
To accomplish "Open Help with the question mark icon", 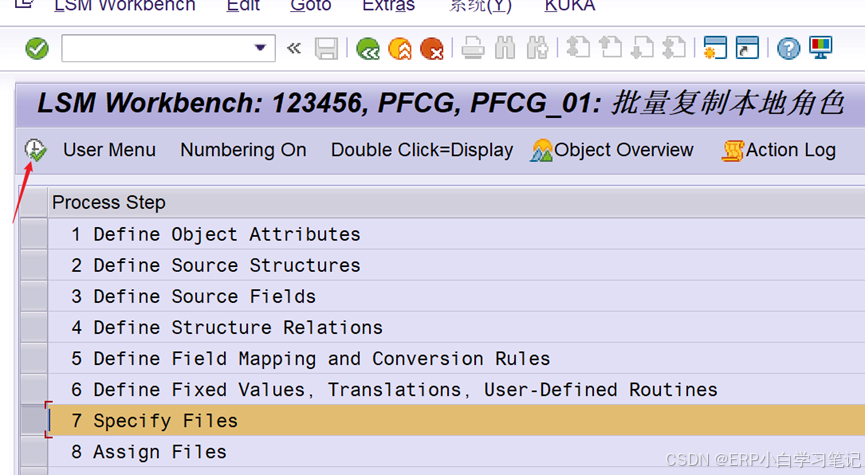I will (x=789, y=49).
